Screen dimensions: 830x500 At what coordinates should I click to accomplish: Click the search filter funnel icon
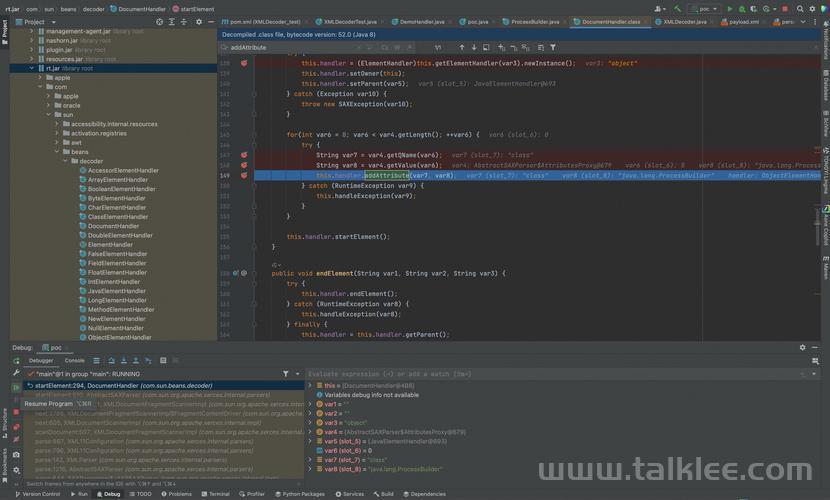click(553, 48)
